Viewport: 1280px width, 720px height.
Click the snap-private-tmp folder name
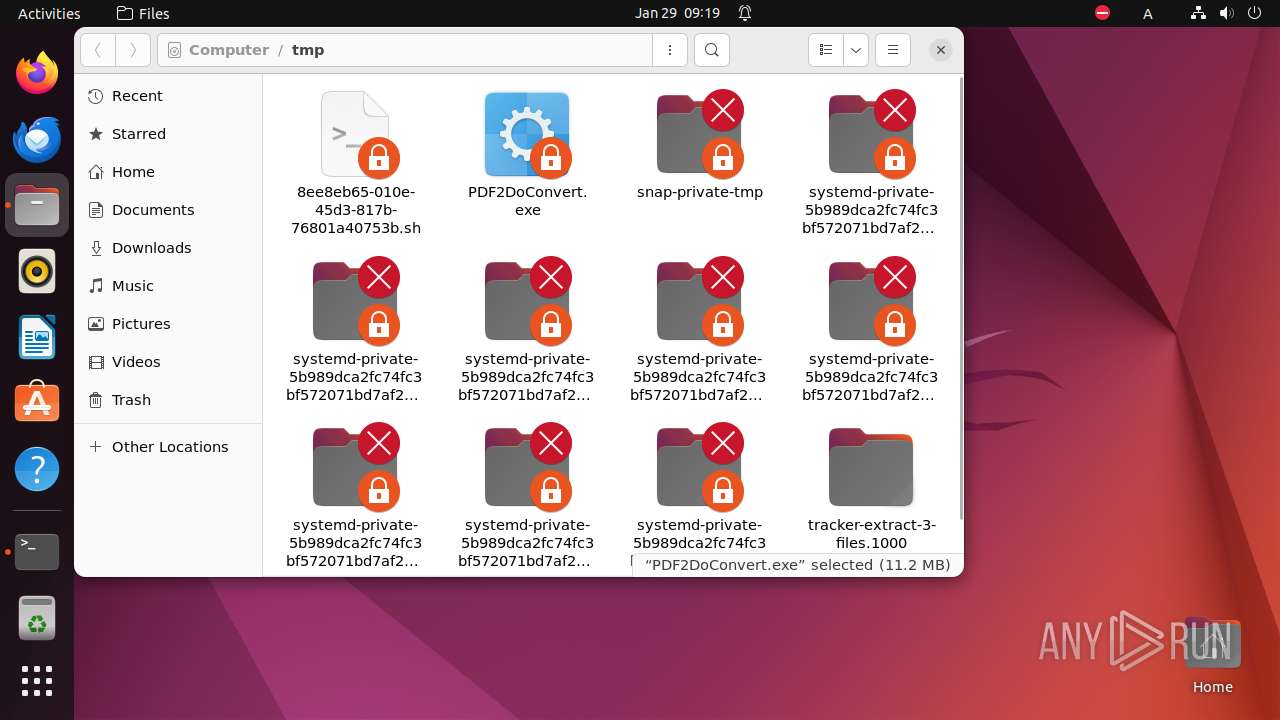point(700,192)
